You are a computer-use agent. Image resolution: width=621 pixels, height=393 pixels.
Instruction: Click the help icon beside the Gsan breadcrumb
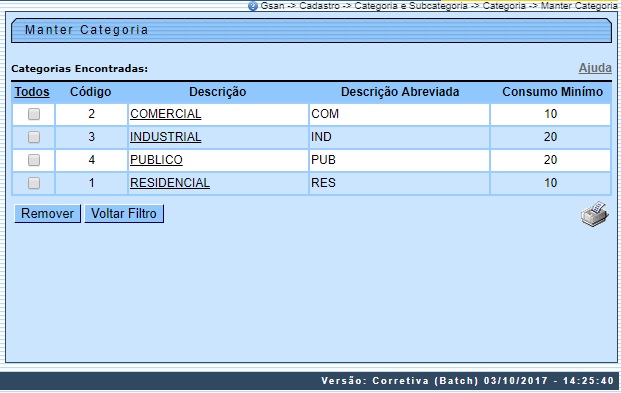coord(253,6)
